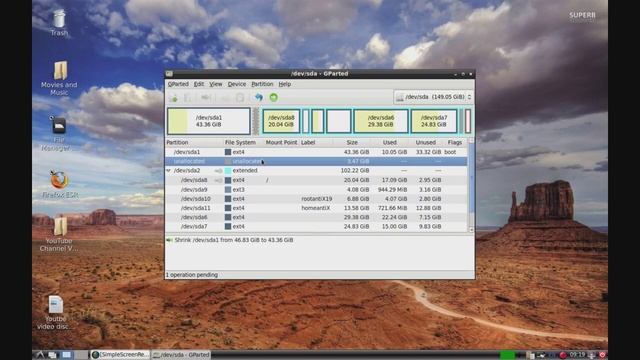640x360 pixels.
Task: Click the red power icon at taskbar end
Action: 602,355
